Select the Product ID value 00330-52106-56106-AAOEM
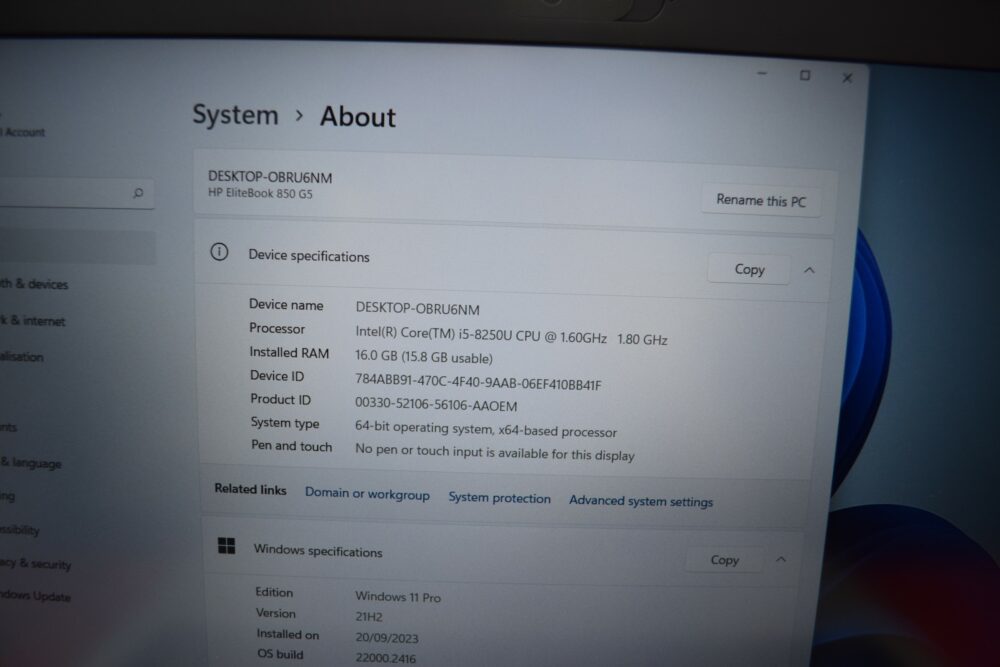Image resolution: width=1000 pixels, height=667 pixels. pyautogui.click(x=436, y=404)
